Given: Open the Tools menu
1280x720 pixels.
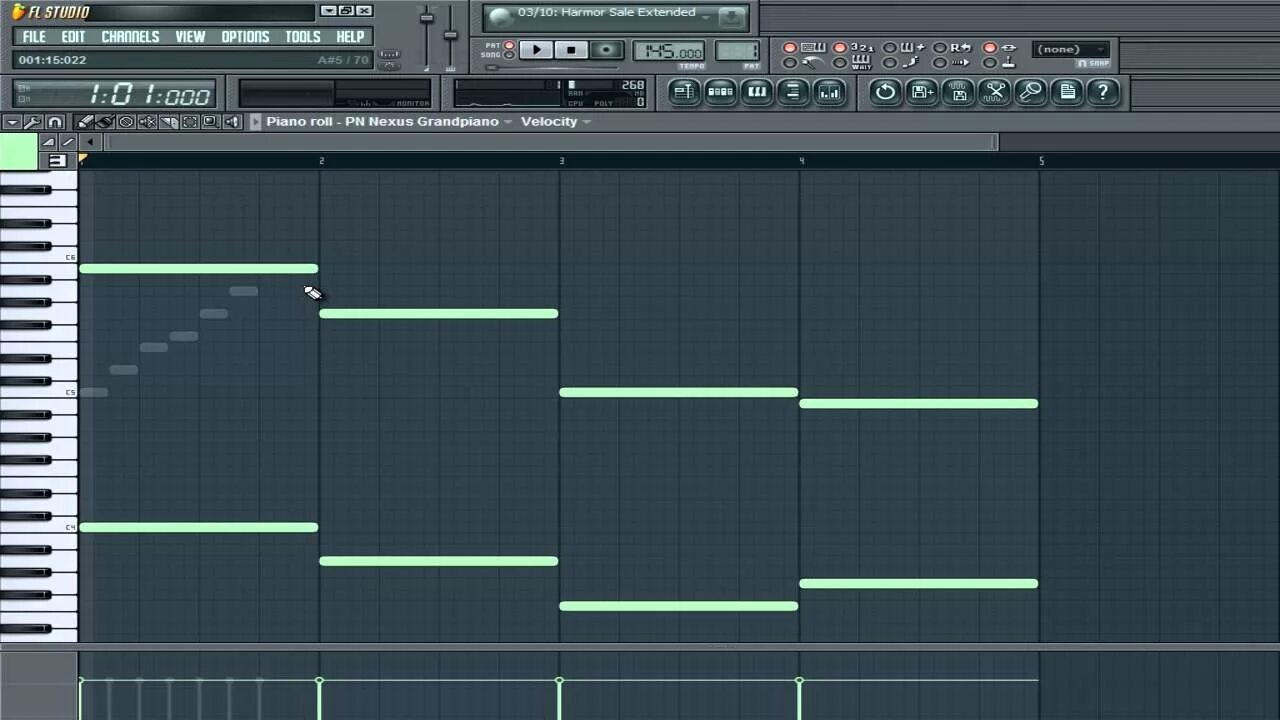Looking at the screenshot, I should 303,36.
